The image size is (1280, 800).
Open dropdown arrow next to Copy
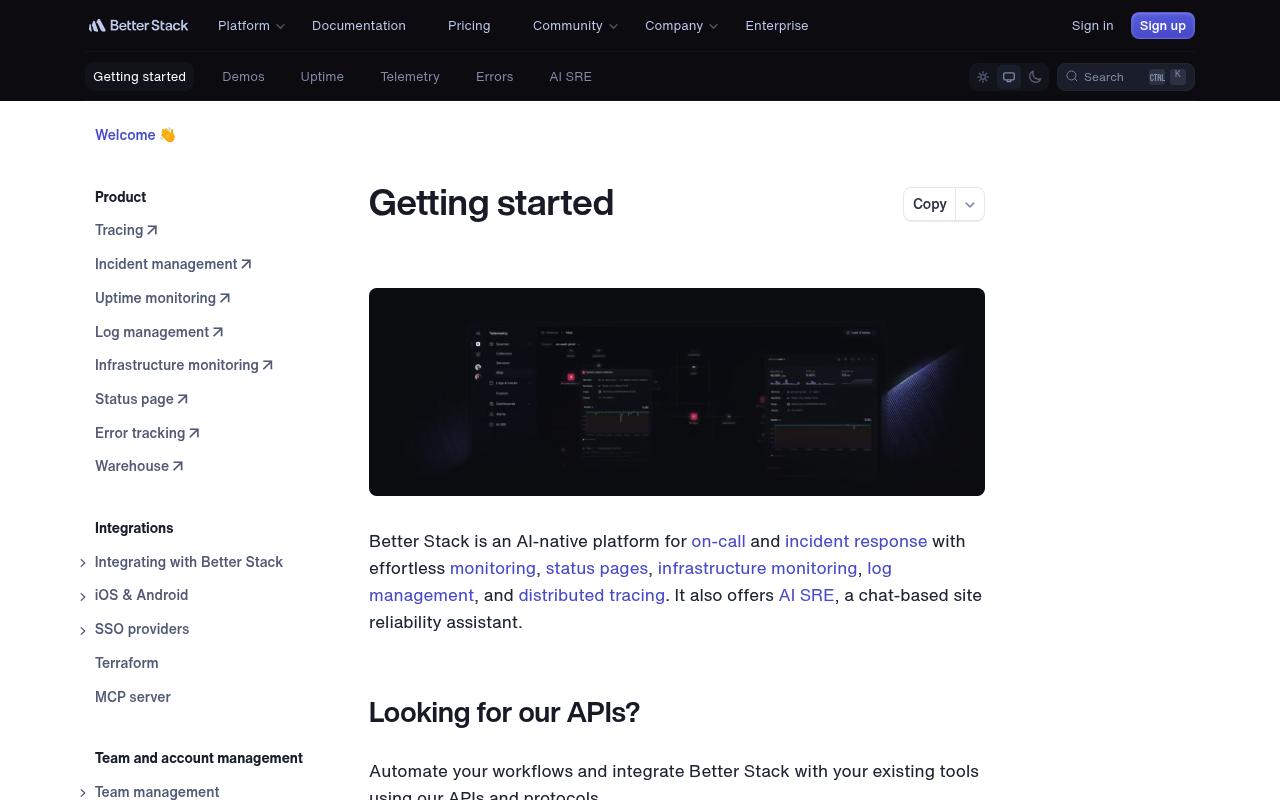tap(970, 204)
